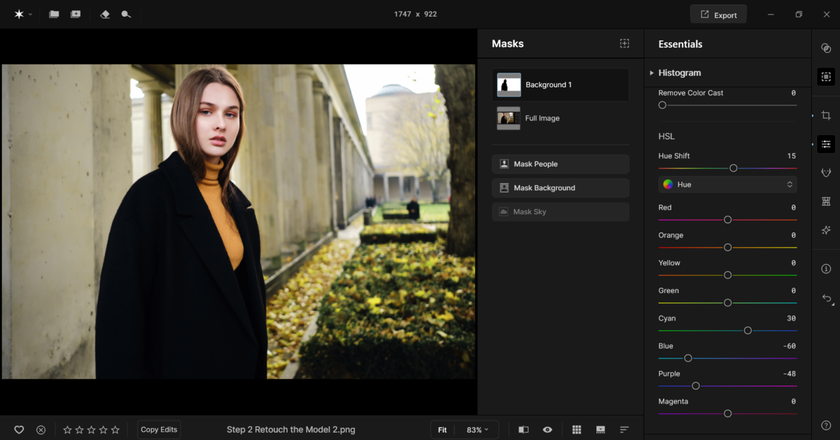Open the adjustments sliders panel icon
Viewport: 840px width, 440px height.
826,144
